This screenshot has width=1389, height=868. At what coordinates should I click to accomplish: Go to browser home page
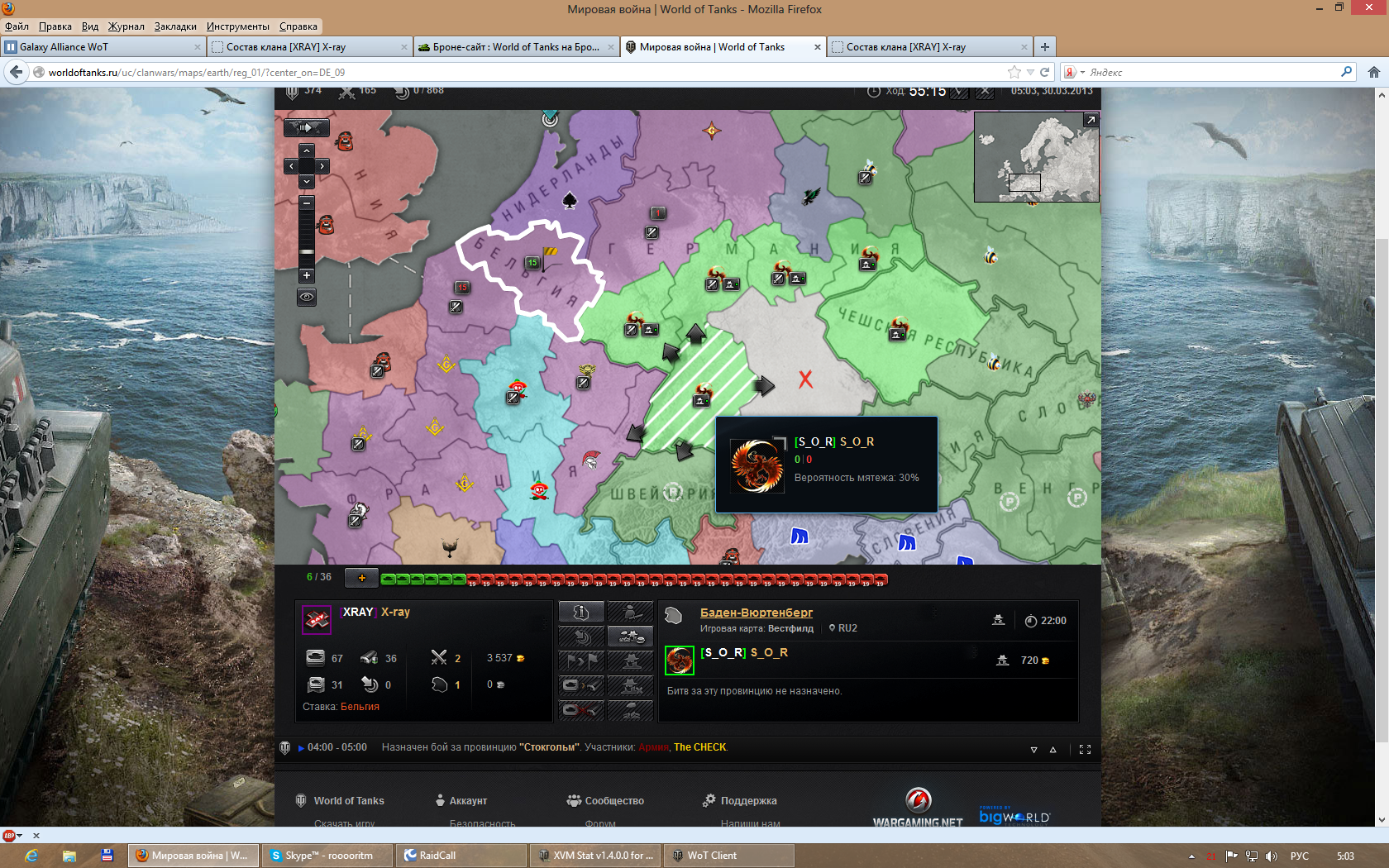(1373, 73)
